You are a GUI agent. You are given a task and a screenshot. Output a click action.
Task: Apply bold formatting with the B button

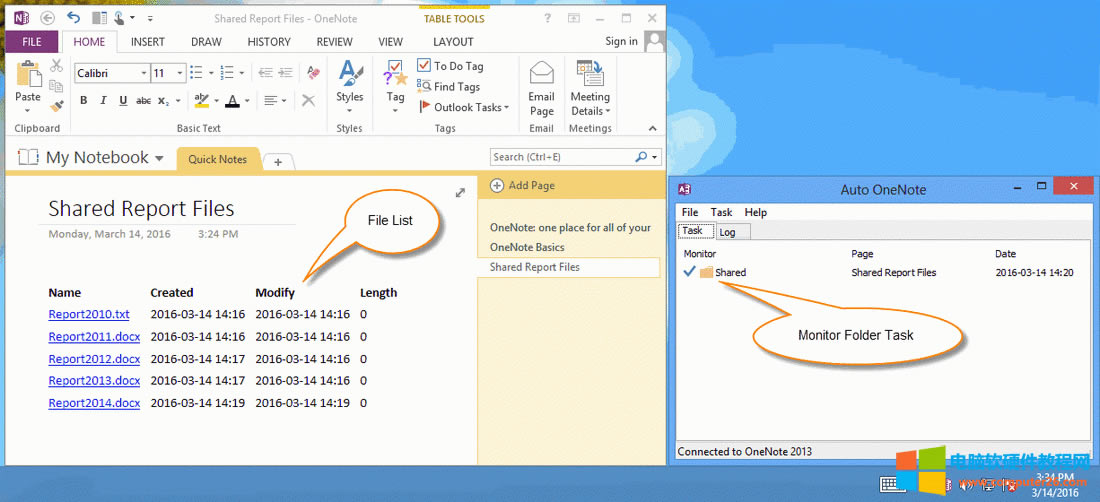(83, 100)
